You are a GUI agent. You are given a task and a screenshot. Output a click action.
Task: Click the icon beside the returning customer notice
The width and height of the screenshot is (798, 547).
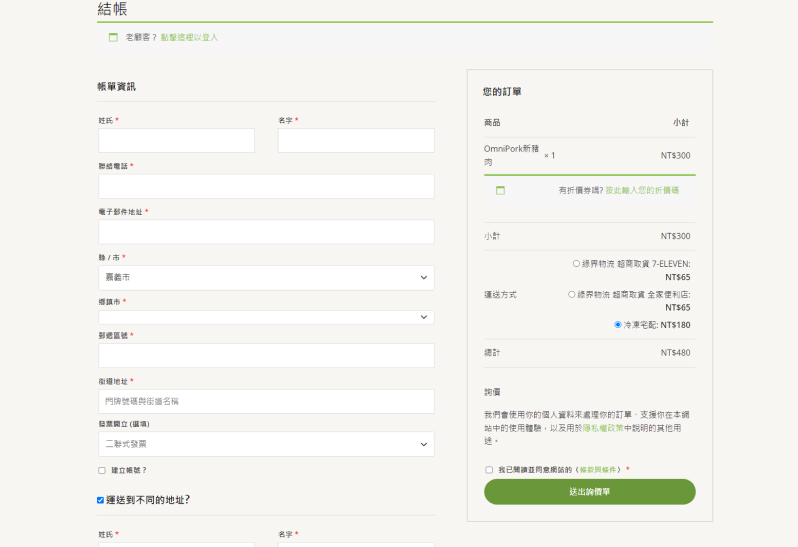click(113, 37)
